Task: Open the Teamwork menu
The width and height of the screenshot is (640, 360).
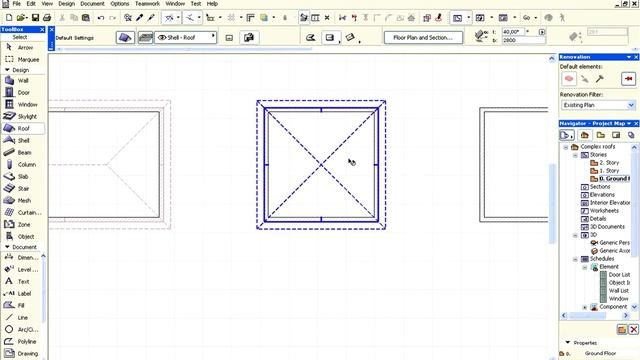Action: (x=147, y=4)
